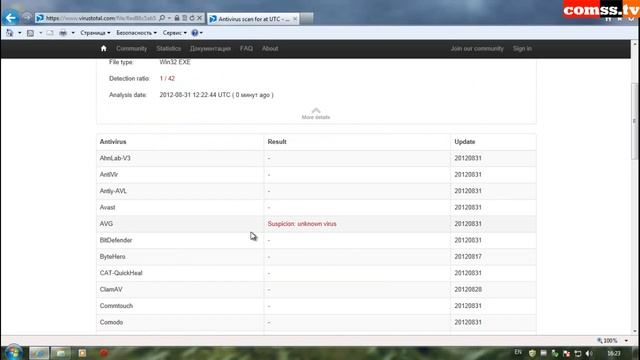Open the Statistics nav item
Image resolution: width=640 pixels, height=360 pixels.
[169, 49]
